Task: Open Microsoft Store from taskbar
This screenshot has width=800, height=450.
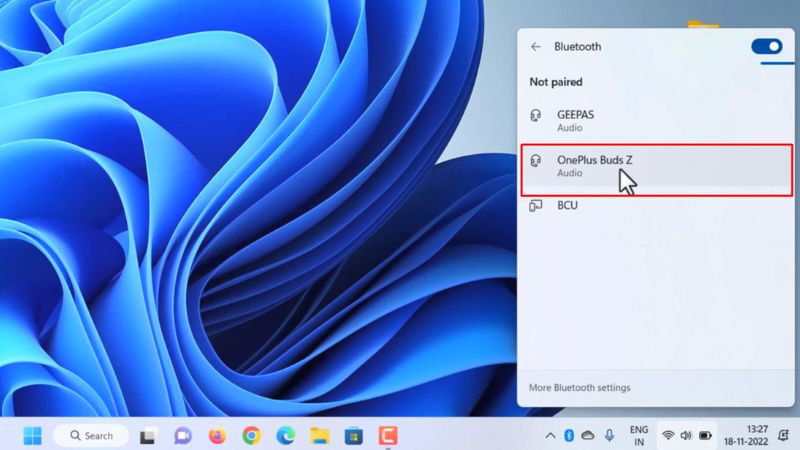Action: [354, 436]
